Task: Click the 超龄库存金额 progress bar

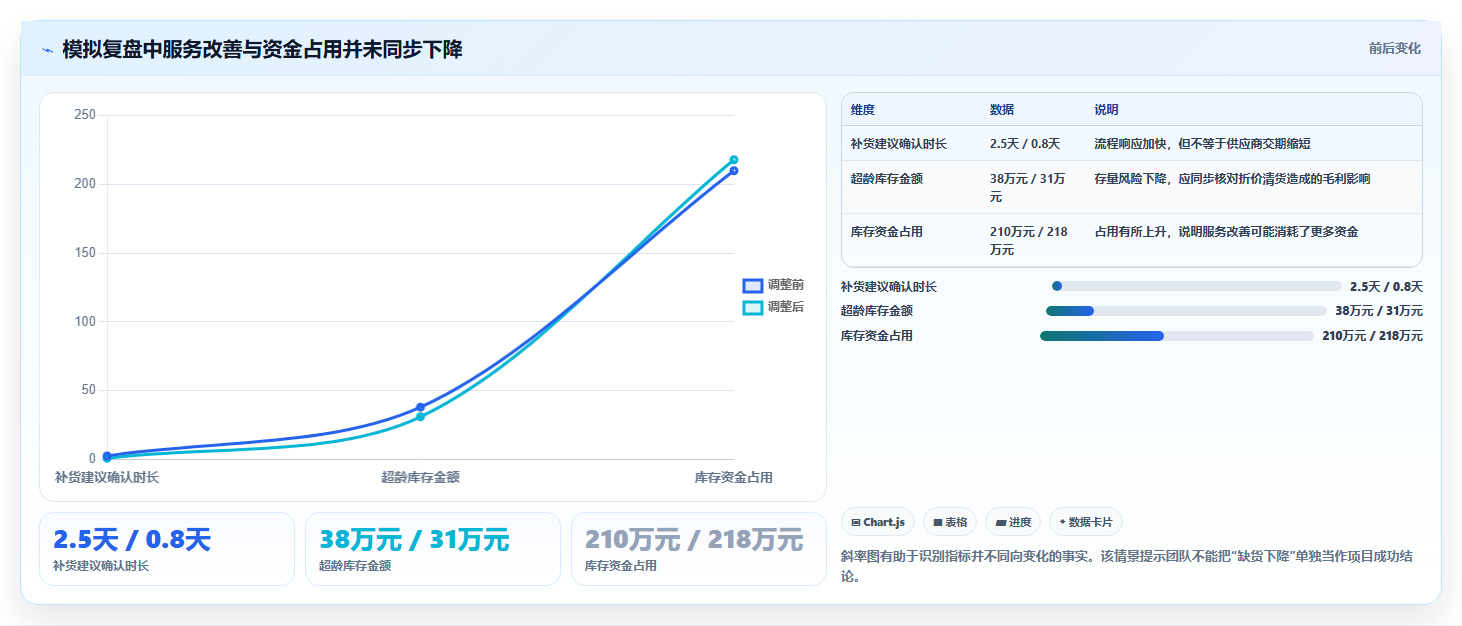Action: tap(1186, 311)
